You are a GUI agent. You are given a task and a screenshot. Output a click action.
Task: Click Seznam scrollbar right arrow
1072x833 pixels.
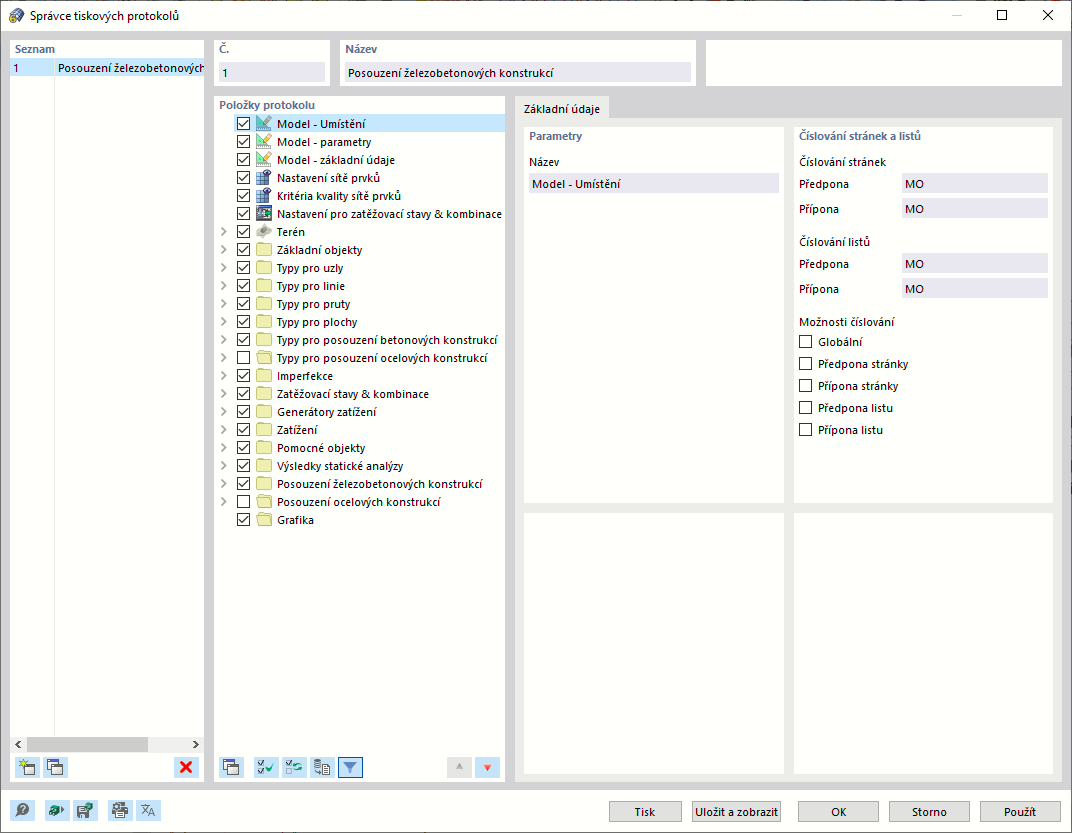point(196,744)
